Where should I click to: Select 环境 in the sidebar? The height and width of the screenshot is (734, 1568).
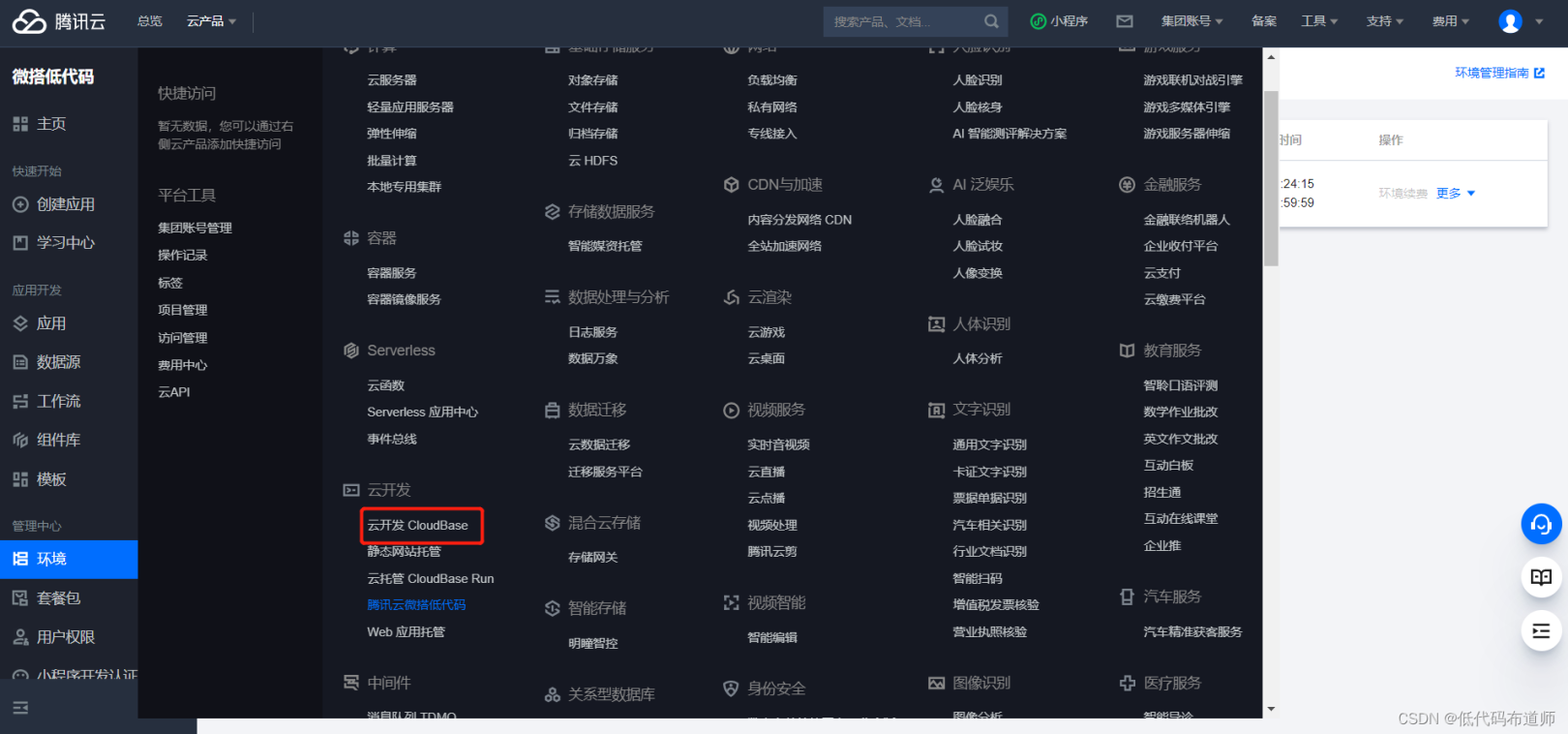(x=69, y=559)
